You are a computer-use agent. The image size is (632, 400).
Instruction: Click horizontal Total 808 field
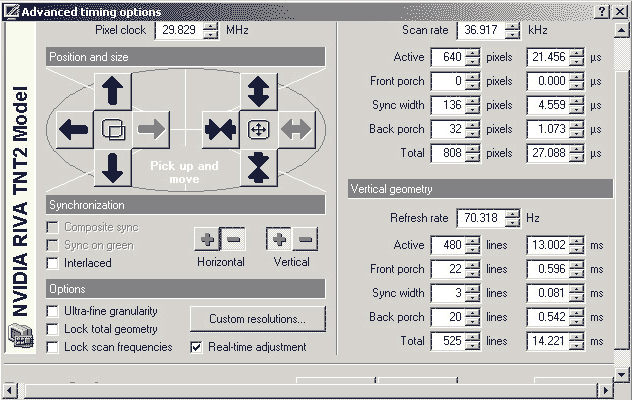[x=449, y=153]
